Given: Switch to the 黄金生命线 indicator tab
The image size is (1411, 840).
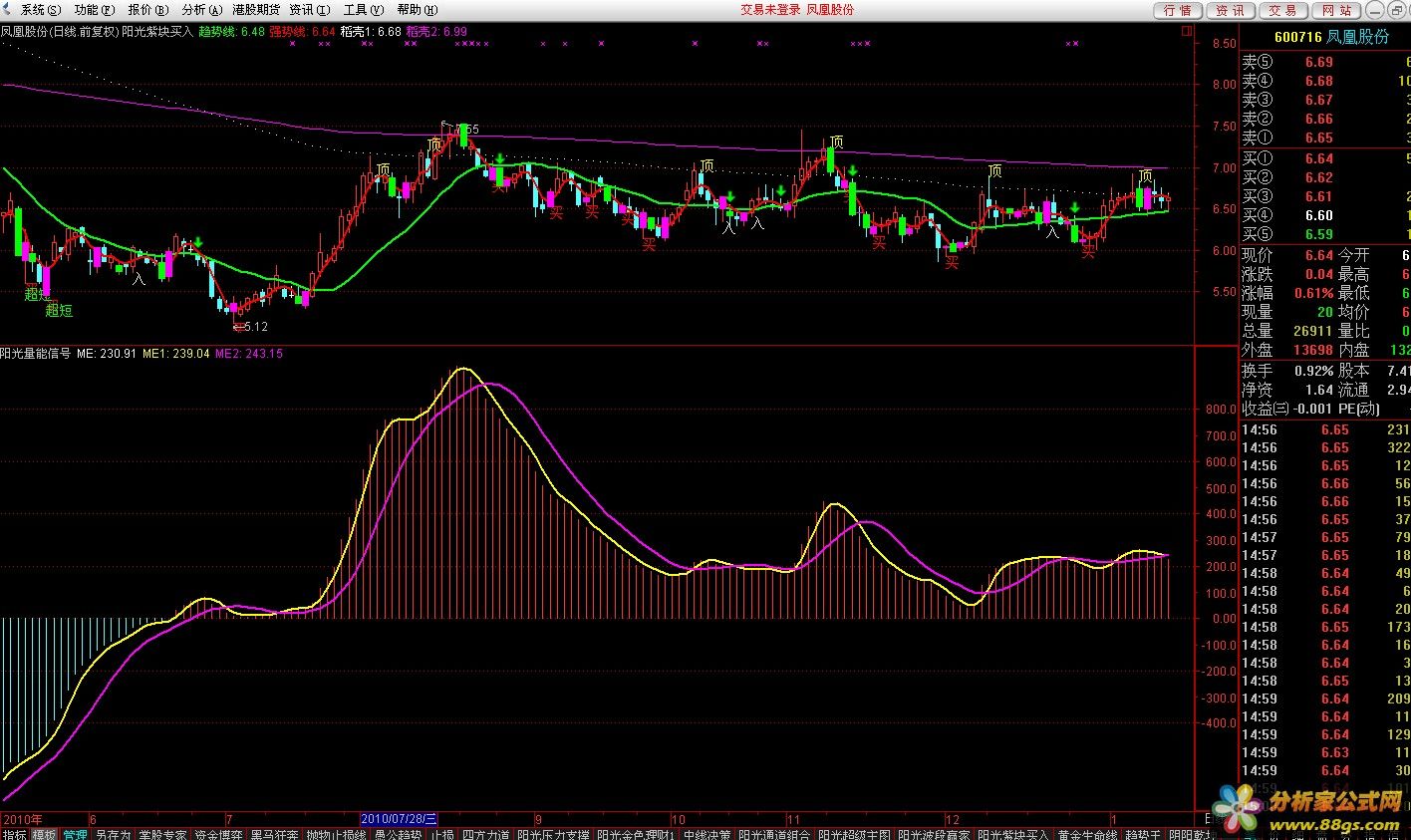Looking at the screenshot, I should click(1087, 834).
